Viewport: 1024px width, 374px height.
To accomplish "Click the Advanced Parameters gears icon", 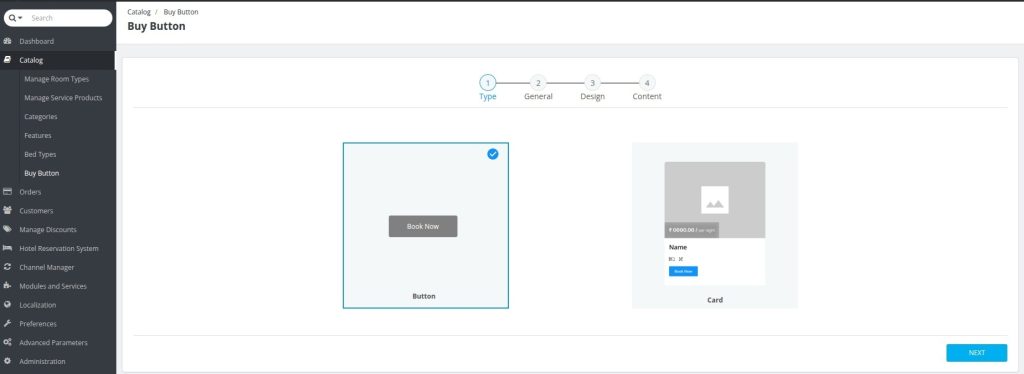I will [x=8, y=343].
